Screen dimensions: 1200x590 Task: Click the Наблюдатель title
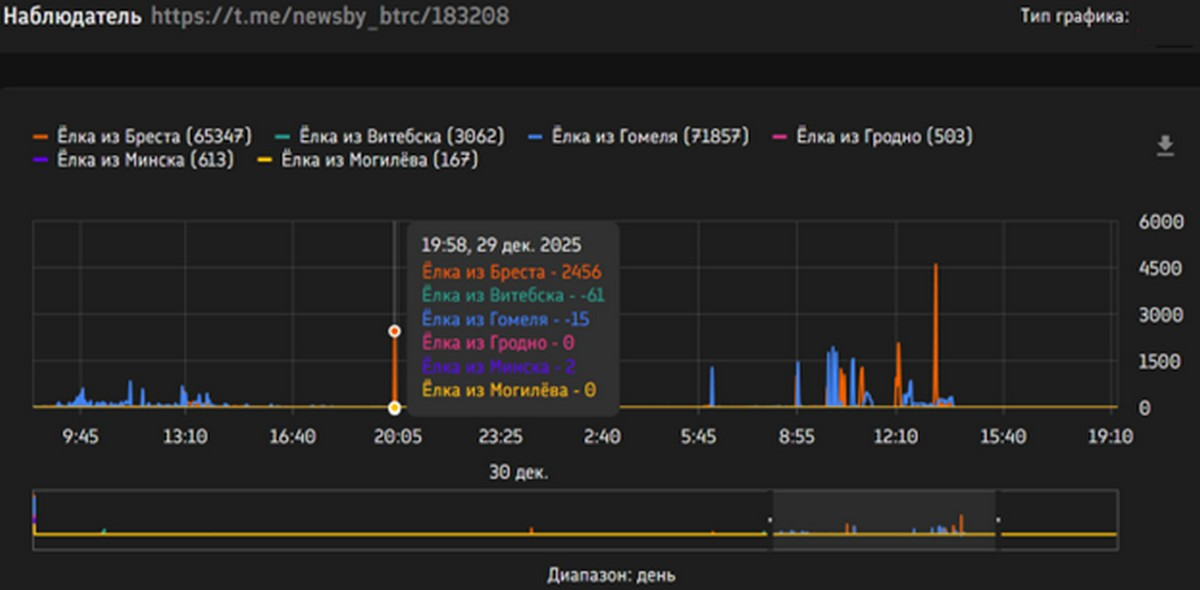[72, 16]
